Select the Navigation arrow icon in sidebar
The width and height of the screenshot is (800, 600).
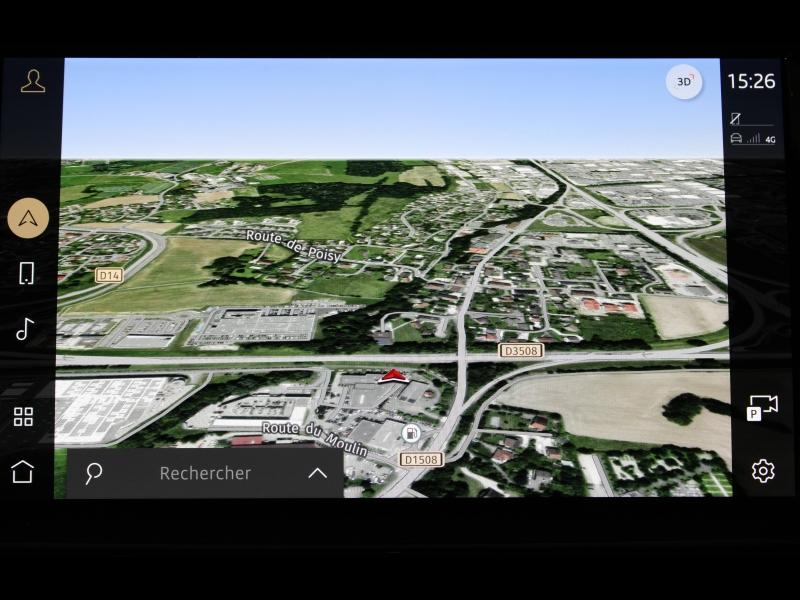coord(28,217)
